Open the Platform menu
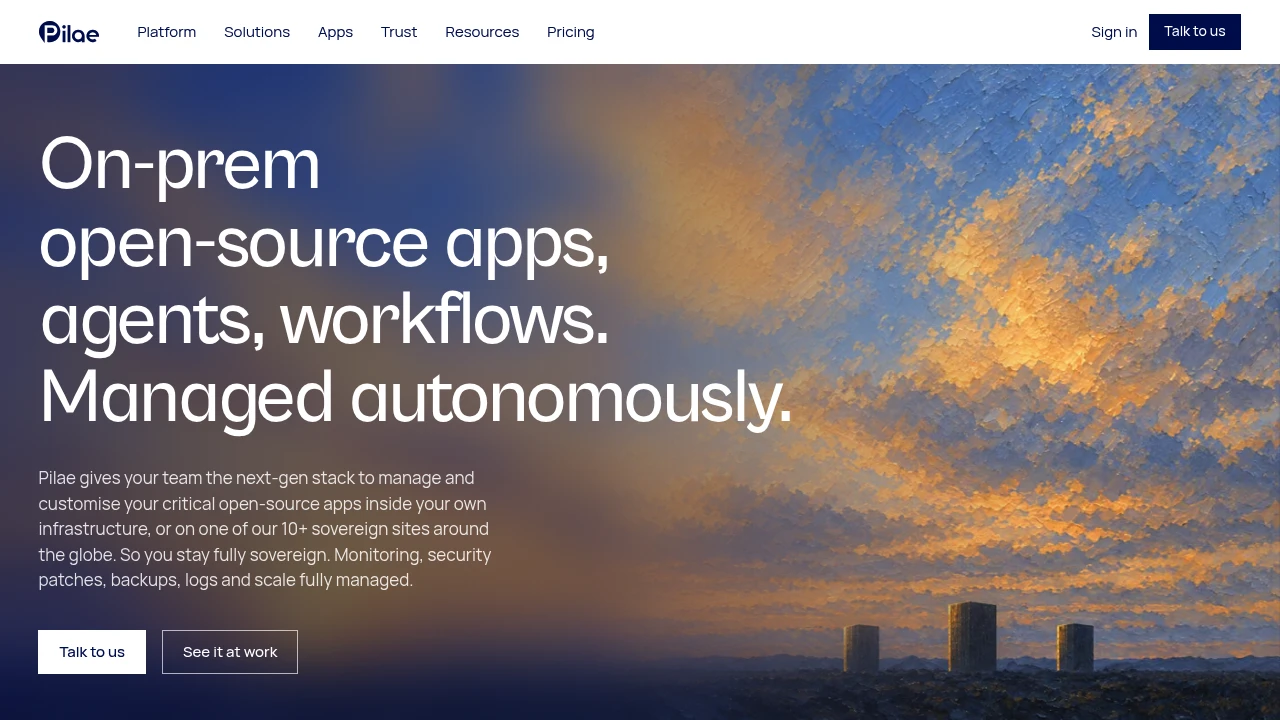 (x=167, y=32)
